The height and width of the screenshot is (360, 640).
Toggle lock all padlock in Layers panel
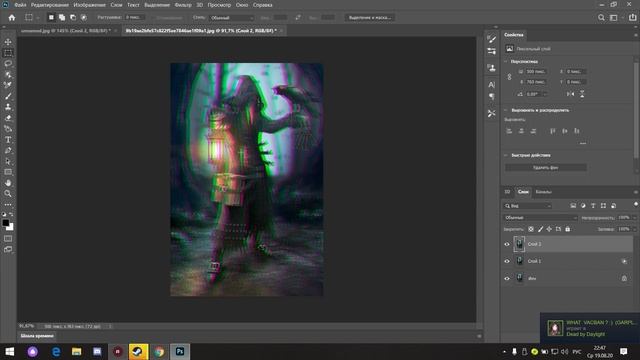pos(567,229)
